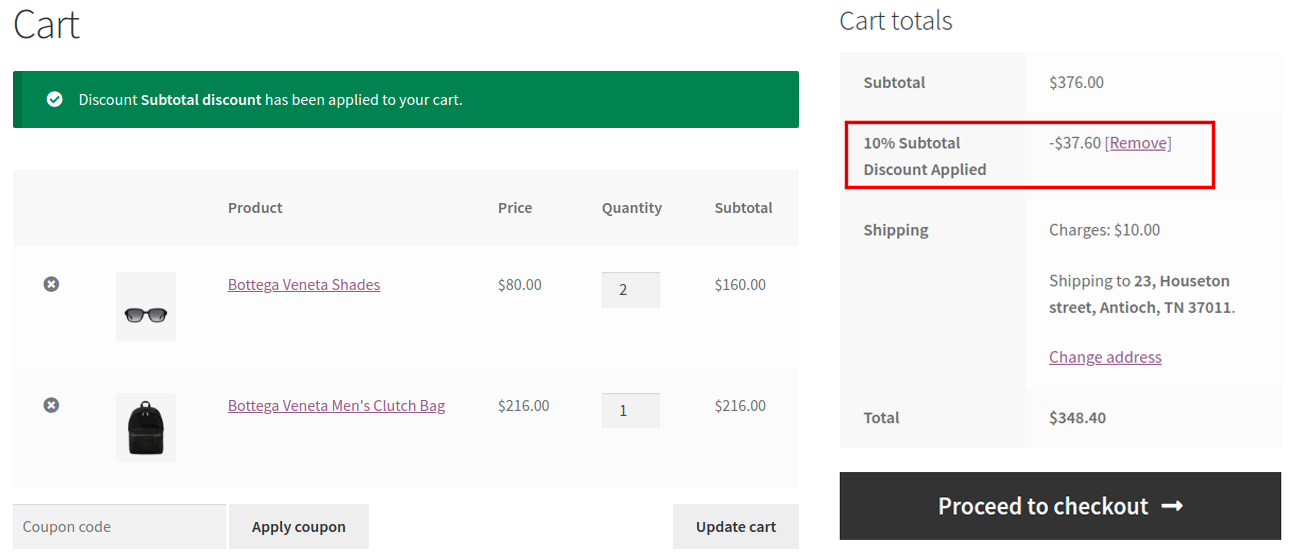1292x557 pixels.
Task: Click the checkmark icon in the green notice
Action: (x=55, y=99)
